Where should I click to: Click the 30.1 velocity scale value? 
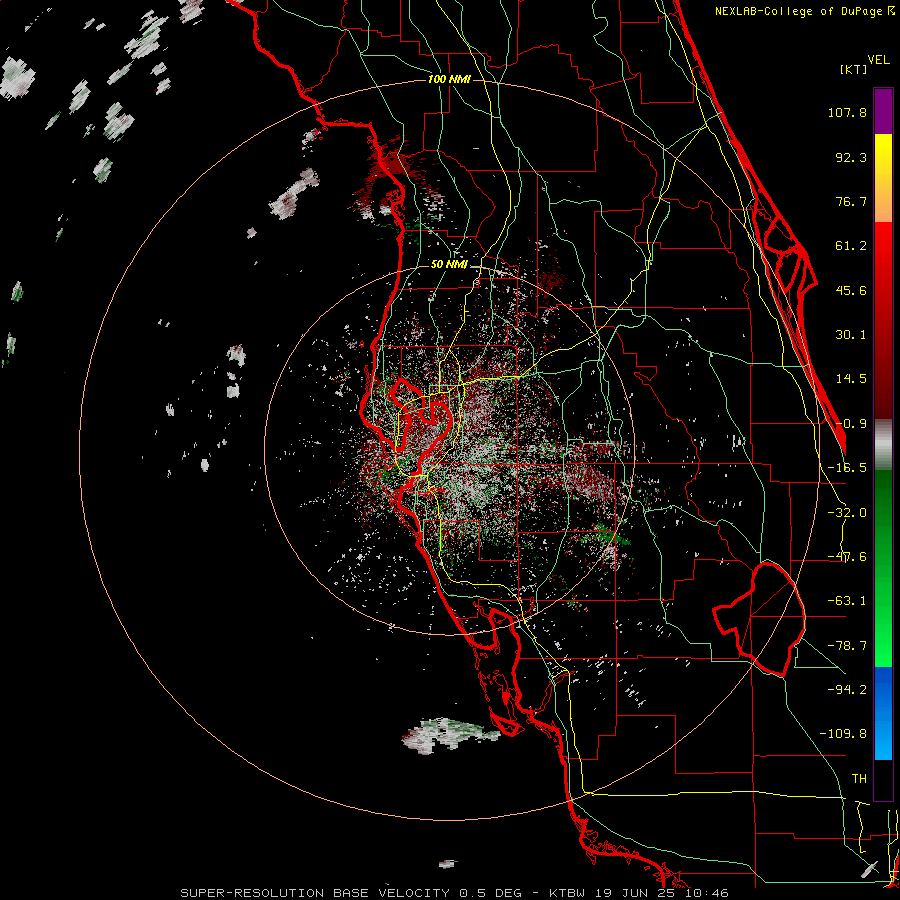pyautogui.click(x=851, y=335)
